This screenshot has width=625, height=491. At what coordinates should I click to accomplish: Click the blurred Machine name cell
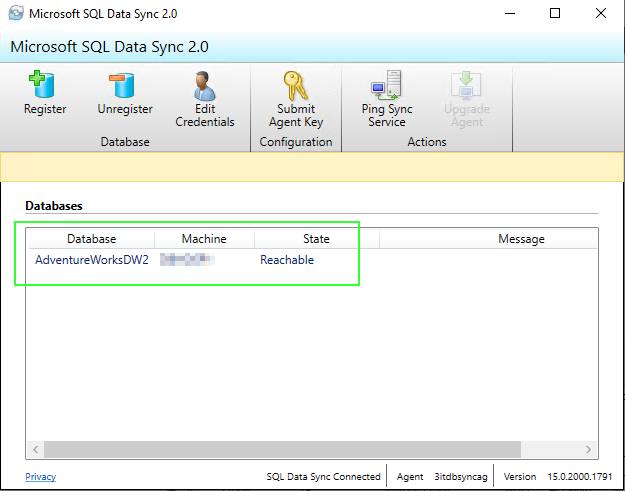[187, 260]
